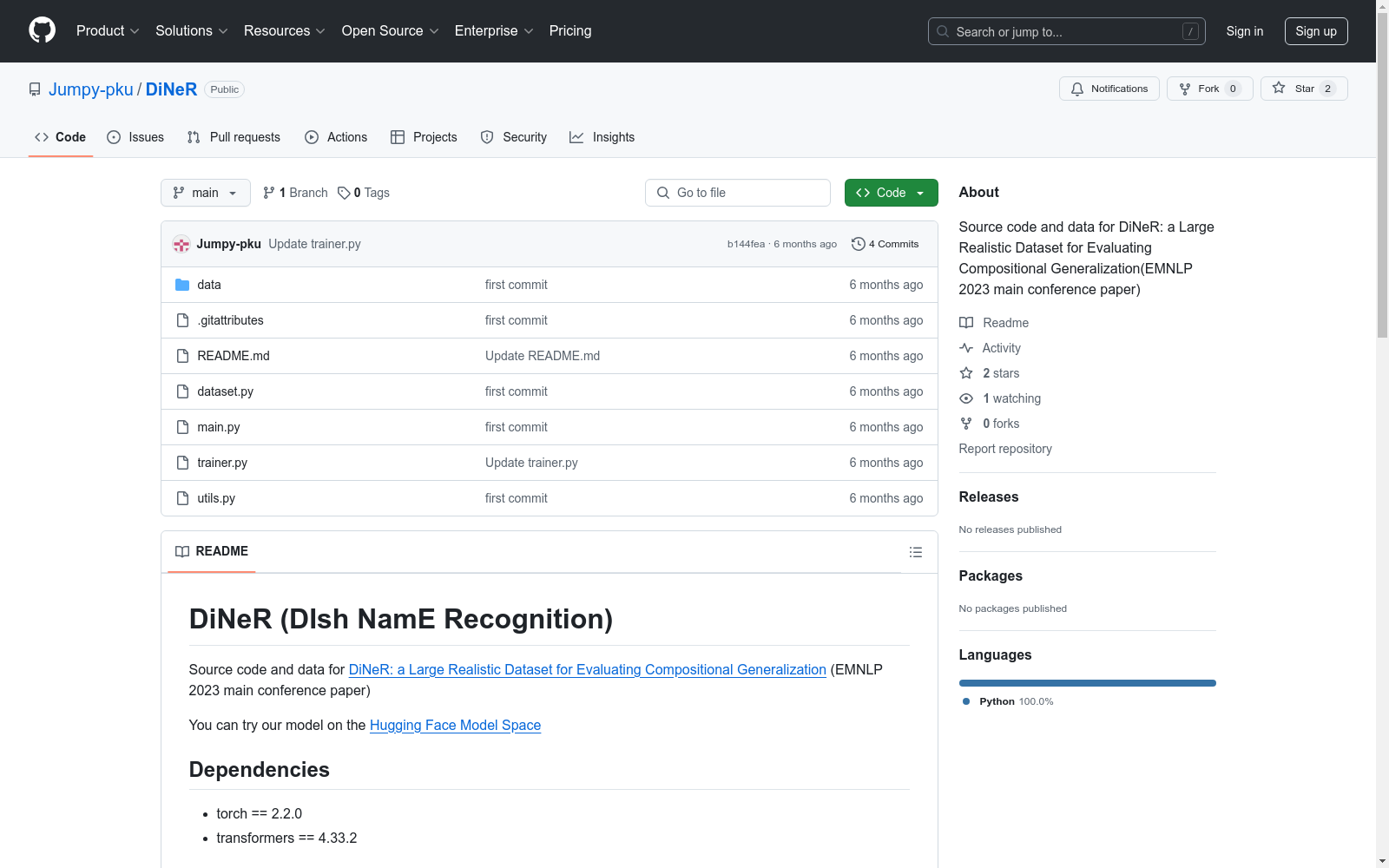Open the Packages heading link
1389x868 pixels.
(991, 575)
